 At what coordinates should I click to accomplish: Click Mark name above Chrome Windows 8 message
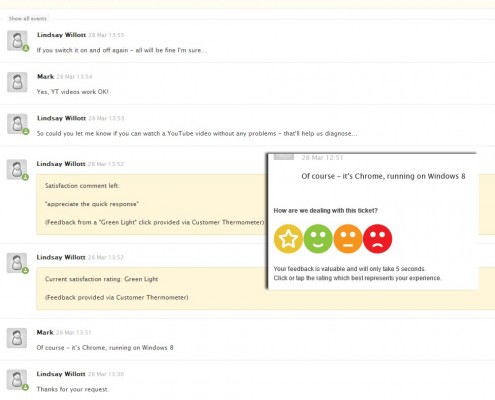(45, 332)
